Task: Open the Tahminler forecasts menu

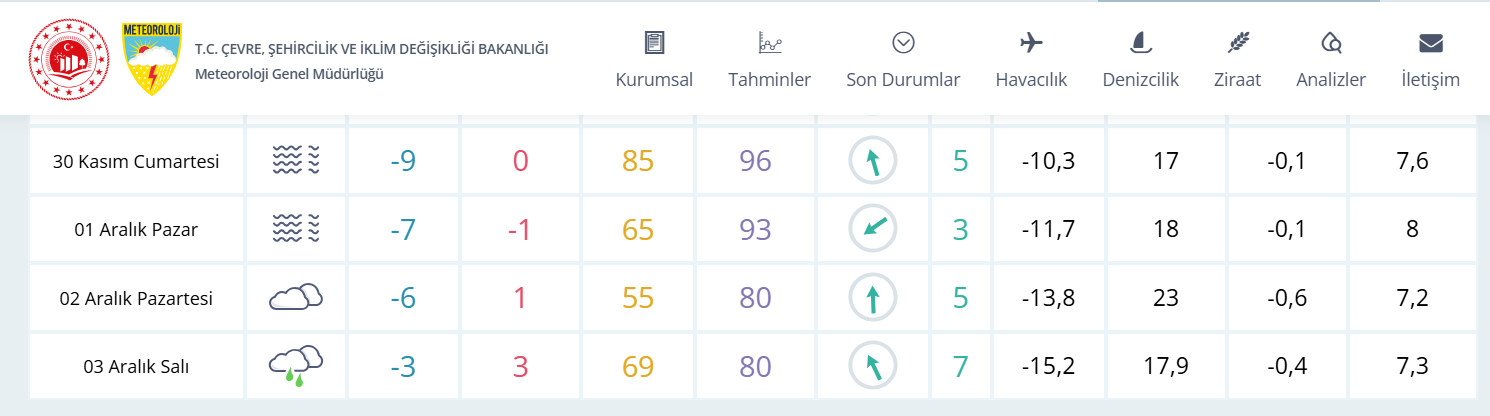Action: pyautogui.click(x=769, y=60)
